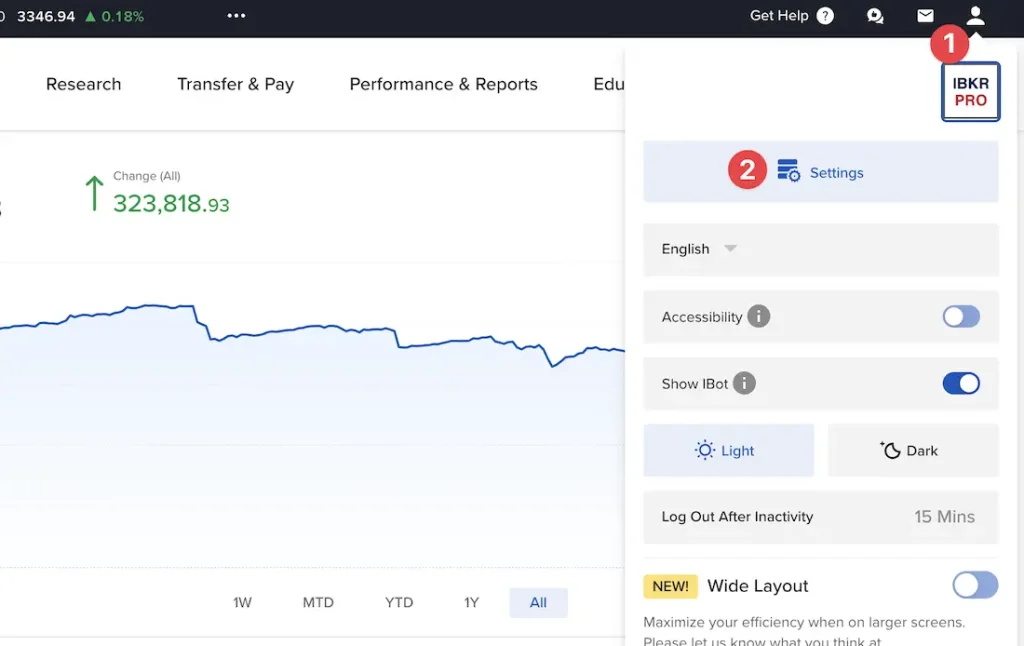The width and height of the screenshot is (1024, 646).
Task: Select the 1Y chart period
Action: point(471,602)
